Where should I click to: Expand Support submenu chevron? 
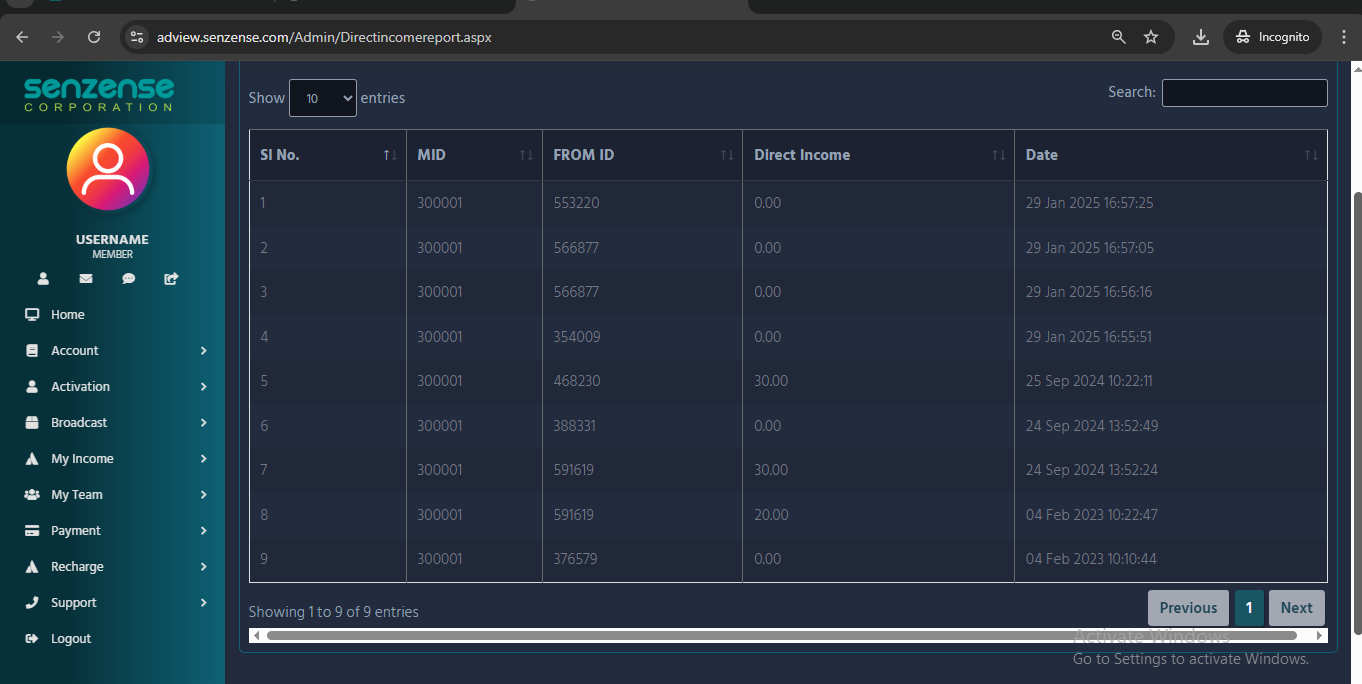(203, 602)
